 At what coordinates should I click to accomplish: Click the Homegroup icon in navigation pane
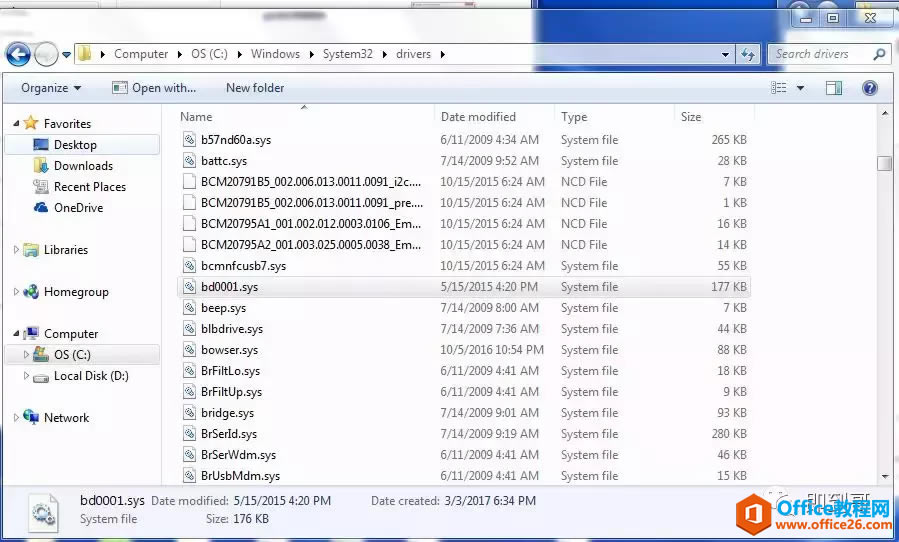tap(31, 291)
